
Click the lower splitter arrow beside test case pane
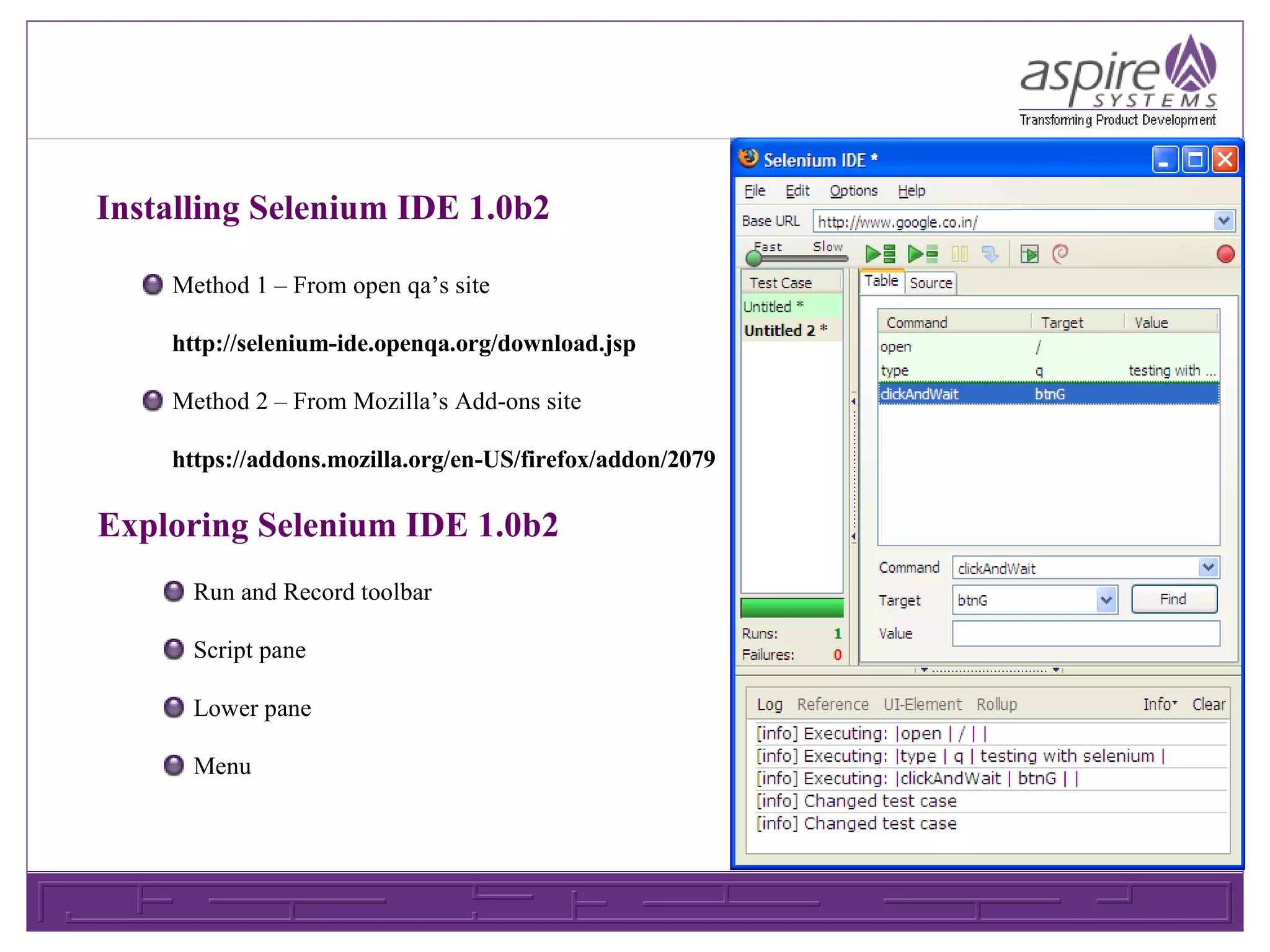pyautogui.click(x=853, y=537)
